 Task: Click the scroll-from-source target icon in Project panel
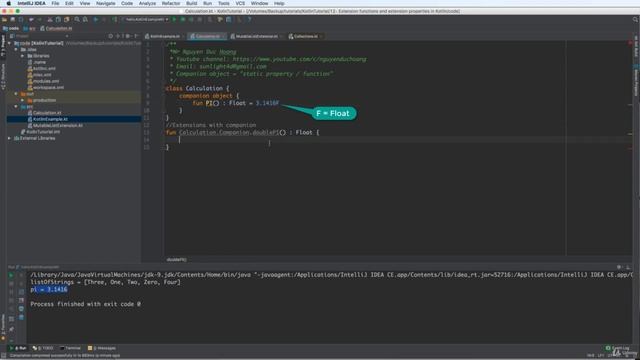(x=110, y=36)
